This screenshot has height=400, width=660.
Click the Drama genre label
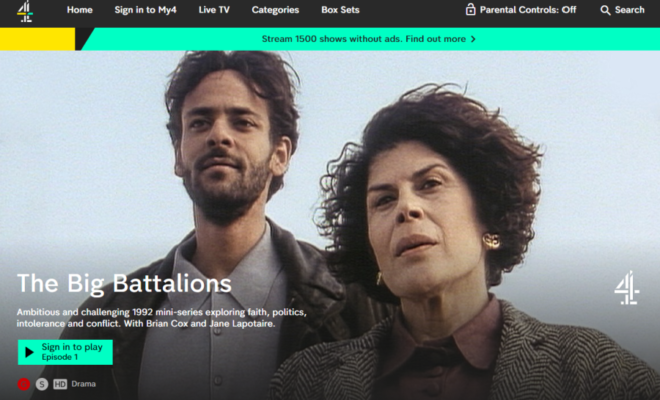pyautogui.click(x=83, y=384)
